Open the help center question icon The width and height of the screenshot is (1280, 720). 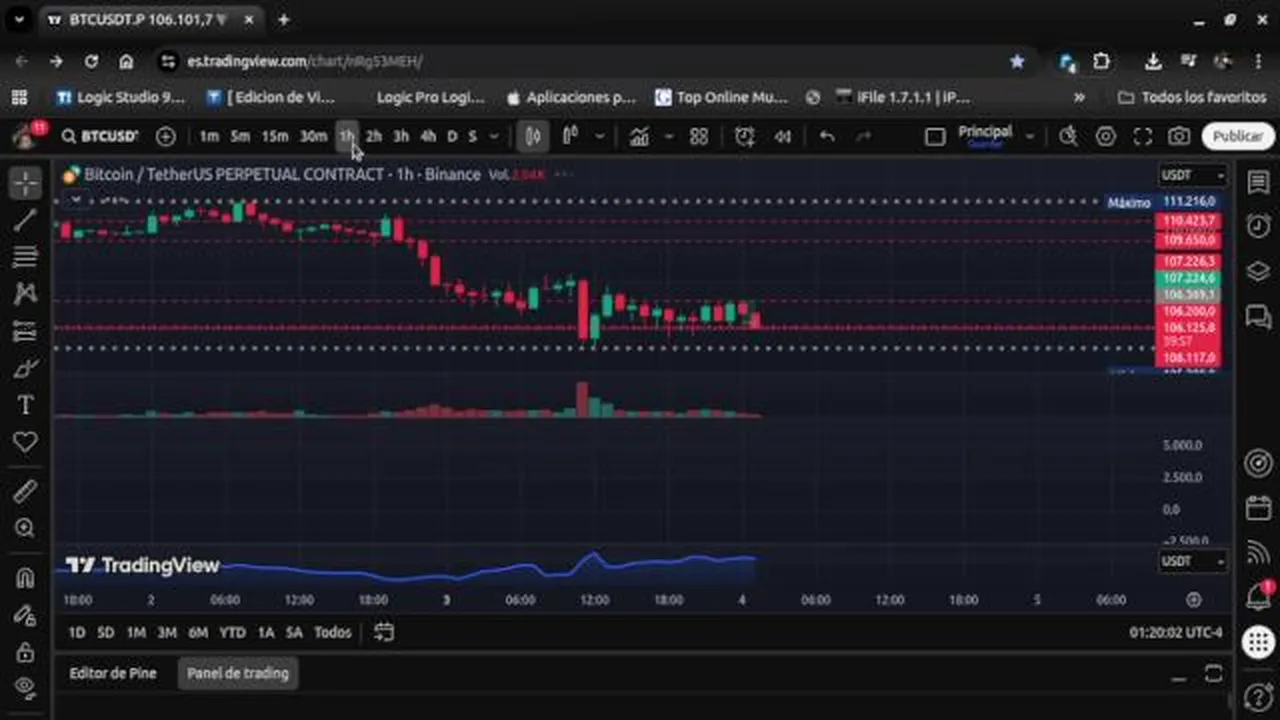[1258, 696]
